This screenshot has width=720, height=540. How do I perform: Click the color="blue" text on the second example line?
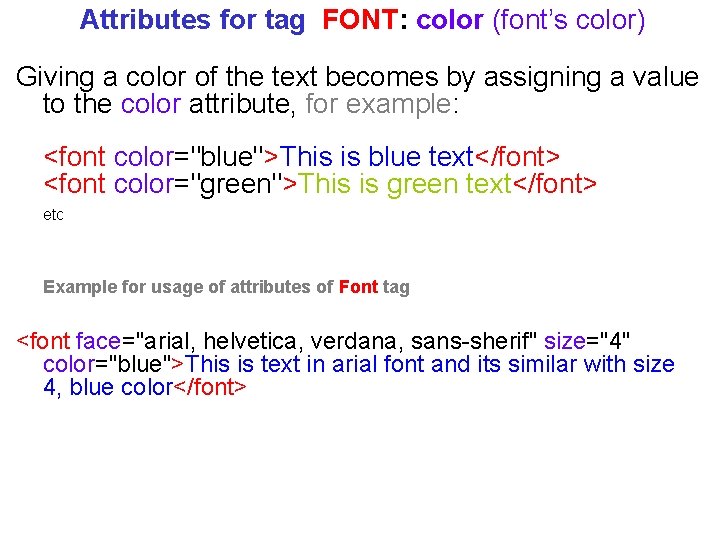(x=107, y=365)
